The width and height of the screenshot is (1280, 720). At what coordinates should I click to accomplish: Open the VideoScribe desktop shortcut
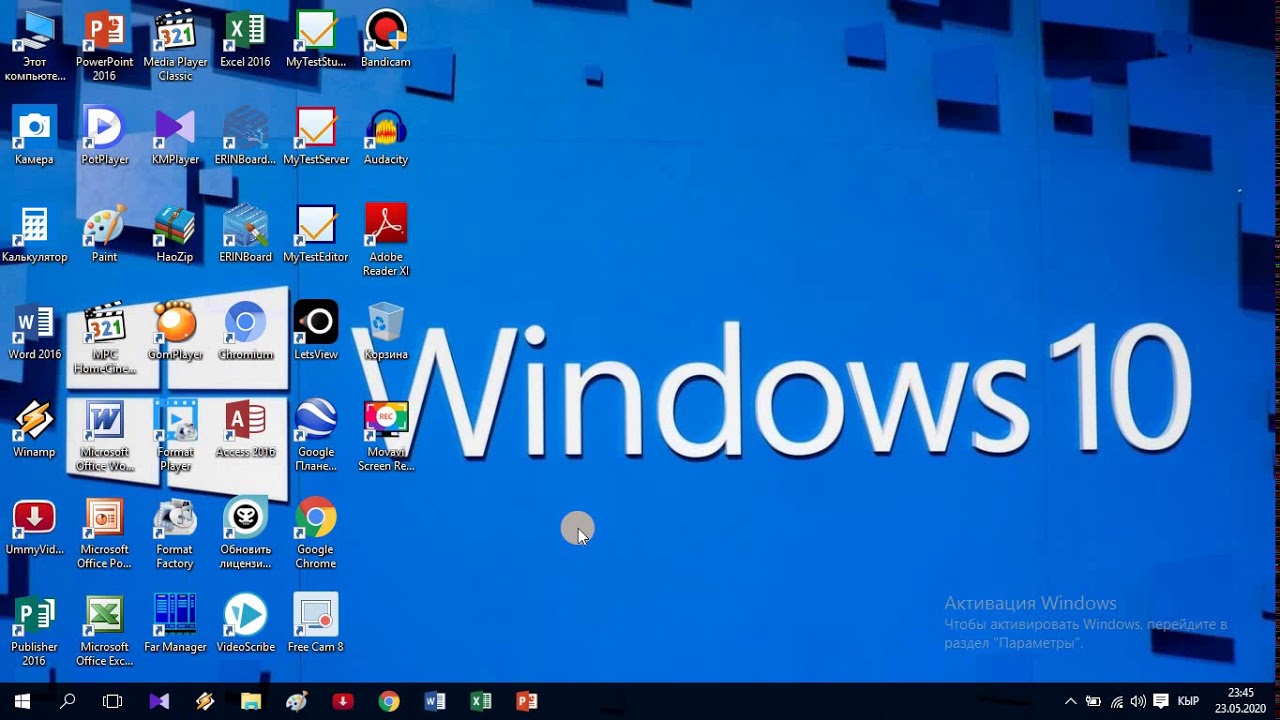point(245,625)
